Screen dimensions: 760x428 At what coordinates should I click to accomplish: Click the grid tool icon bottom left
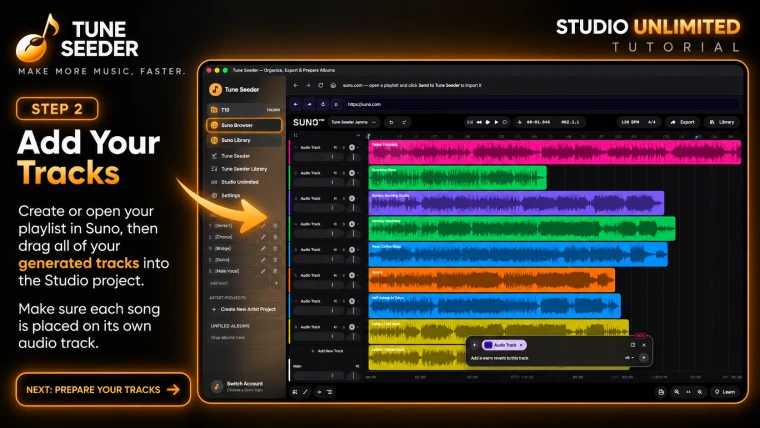[x=295, y=392]
